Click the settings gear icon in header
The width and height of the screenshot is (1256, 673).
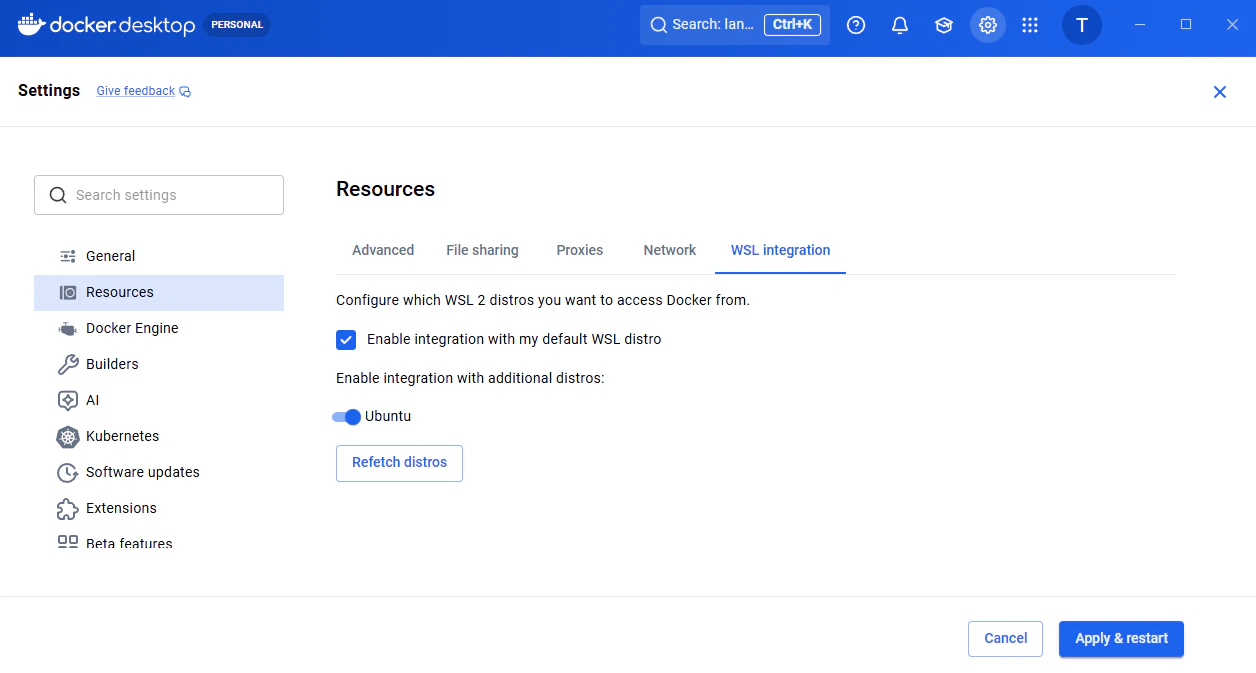[988, 25]
